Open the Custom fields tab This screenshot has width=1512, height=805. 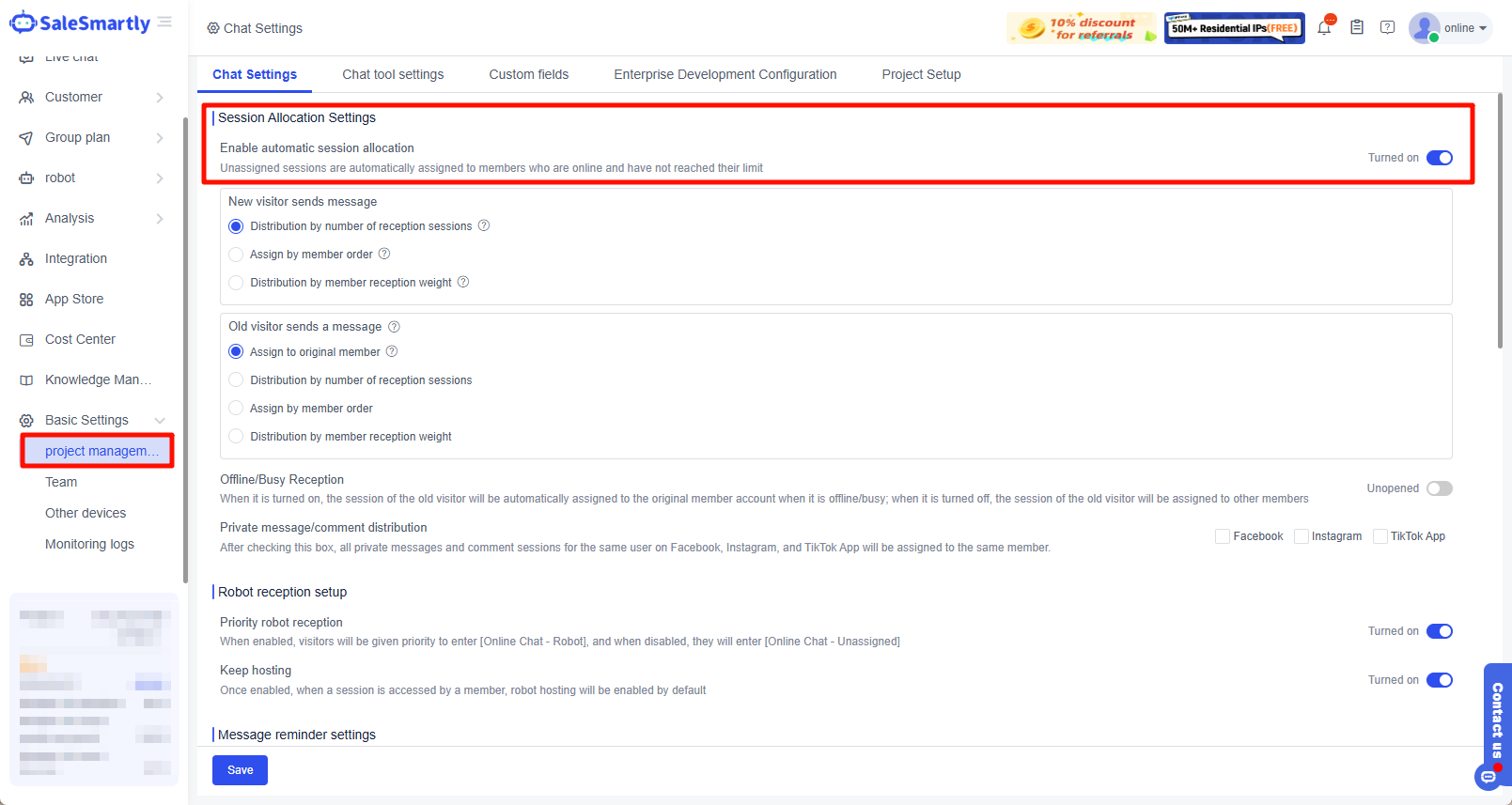(528, 74)
